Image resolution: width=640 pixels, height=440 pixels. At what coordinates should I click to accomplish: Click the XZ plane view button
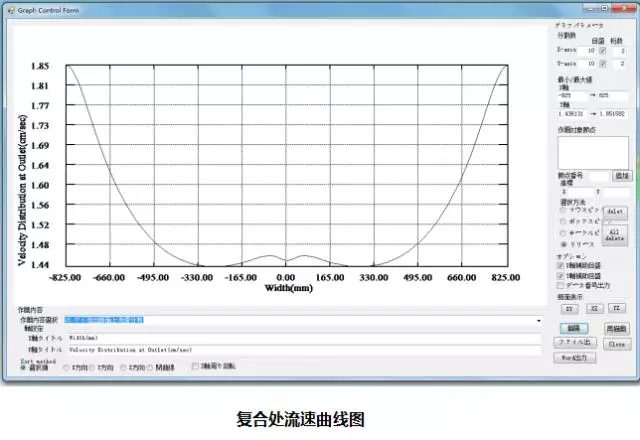pyautogui.click(x=592, y=309)
